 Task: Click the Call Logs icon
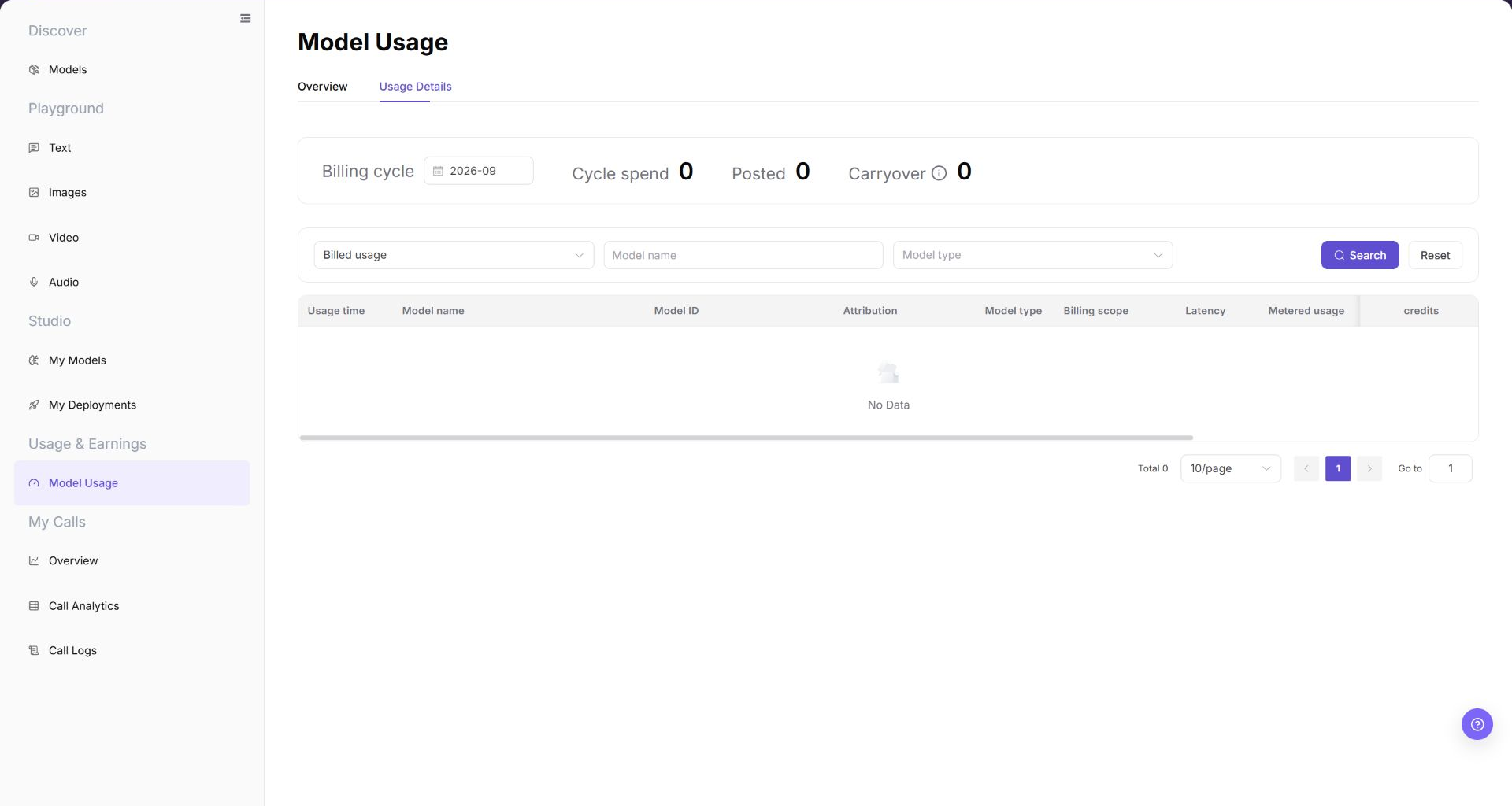tap(34, 650)
